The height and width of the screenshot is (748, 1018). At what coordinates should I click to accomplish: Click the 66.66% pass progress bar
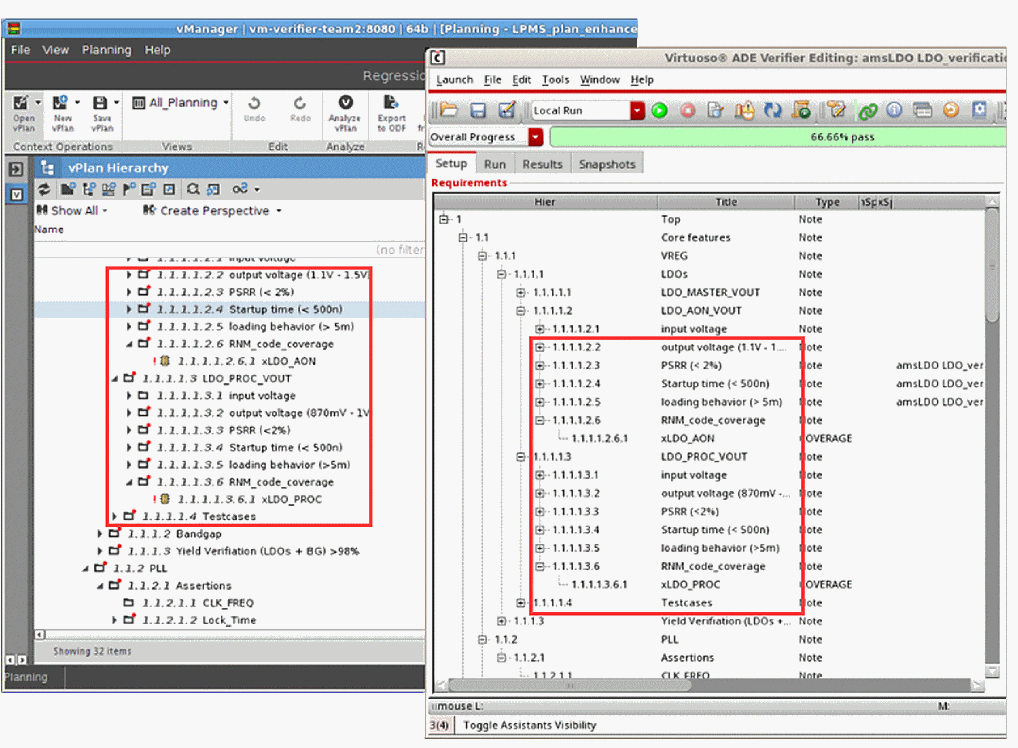click(780, 137)
